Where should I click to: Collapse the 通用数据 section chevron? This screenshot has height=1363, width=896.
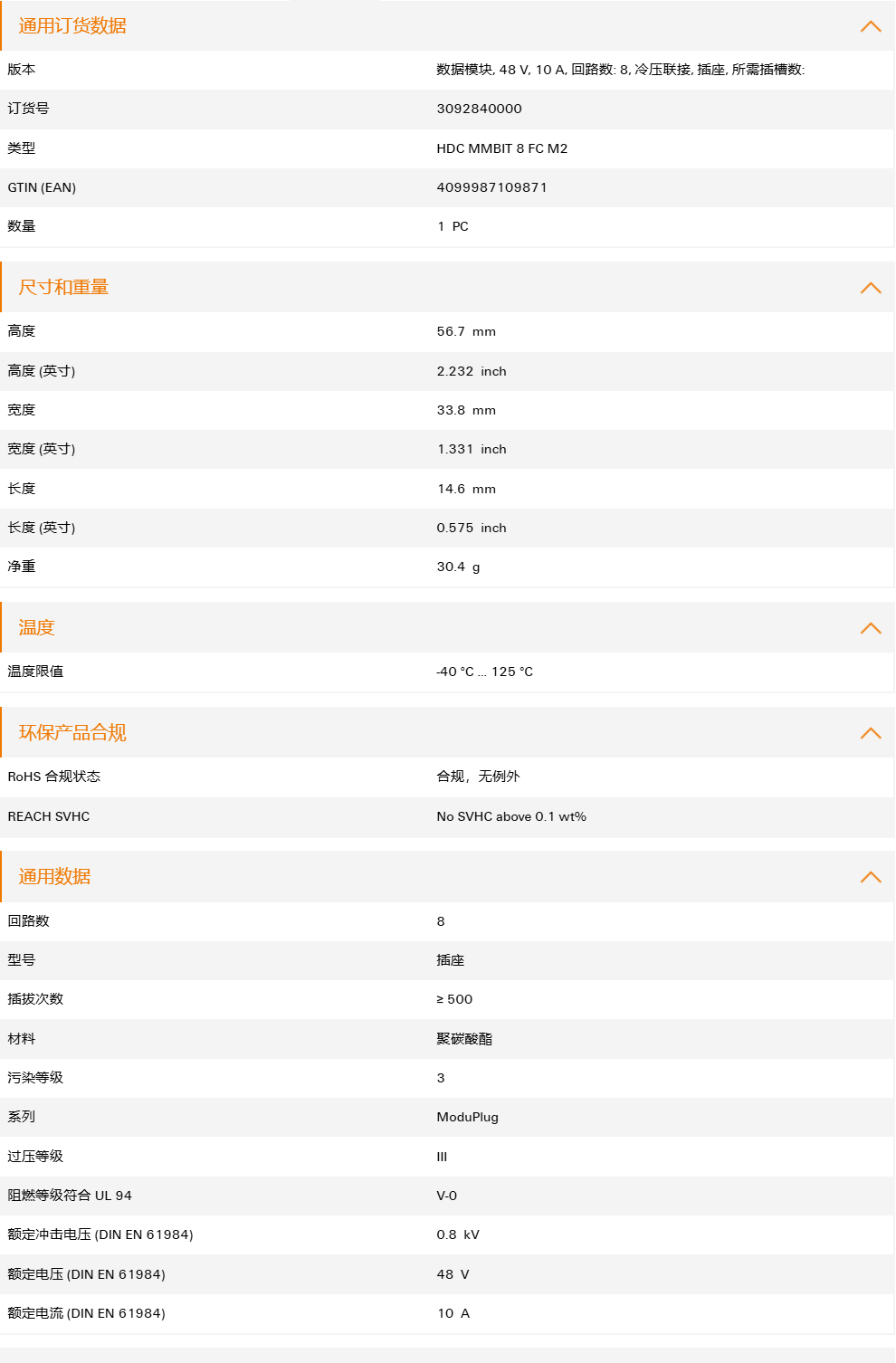click(871, 877)
